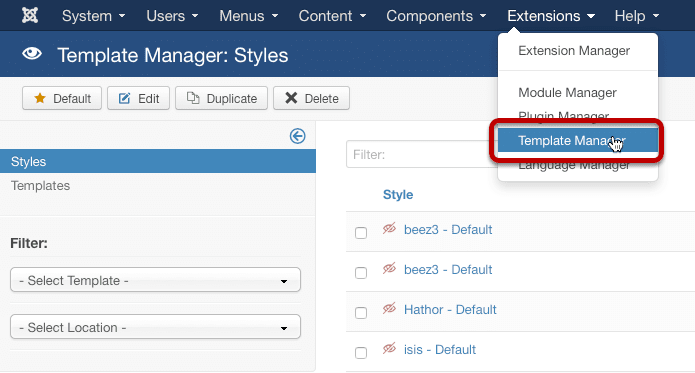This screenshot has height=373, width=695.
Task: Open the Users menu
Action: click(172, 16)
